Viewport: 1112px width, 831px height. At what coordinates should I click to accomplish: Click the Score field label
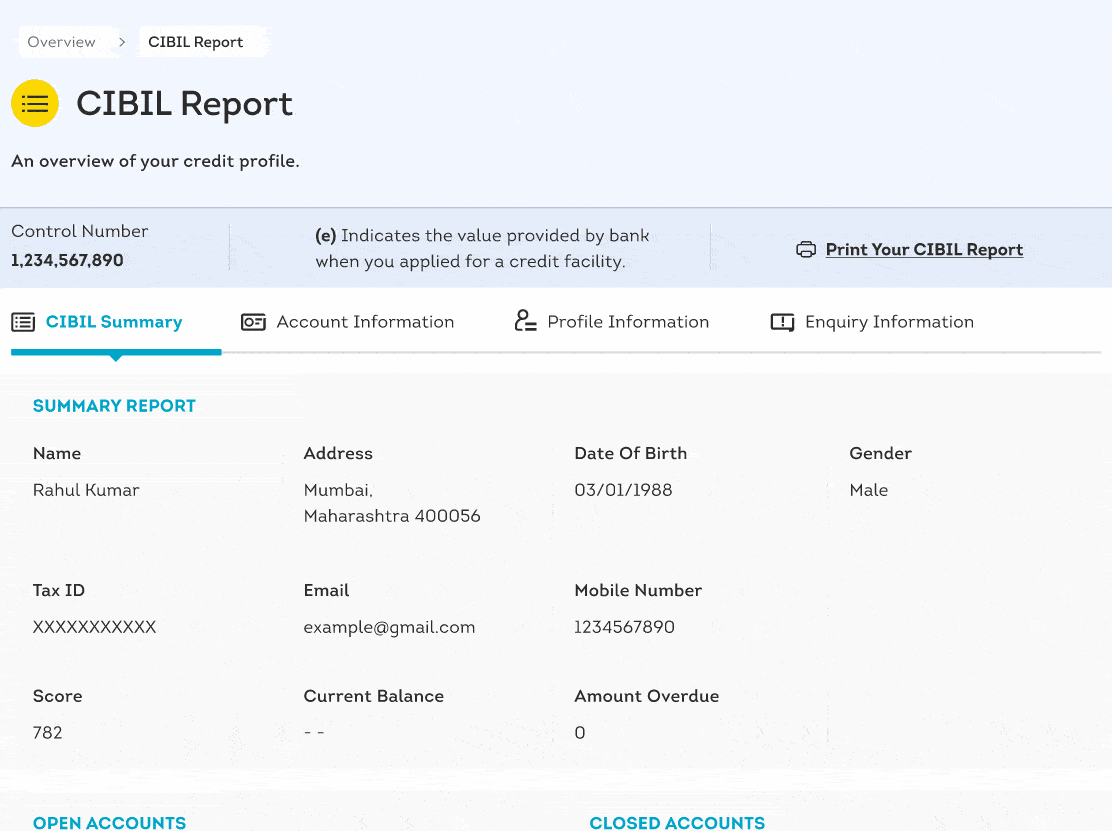57,696
